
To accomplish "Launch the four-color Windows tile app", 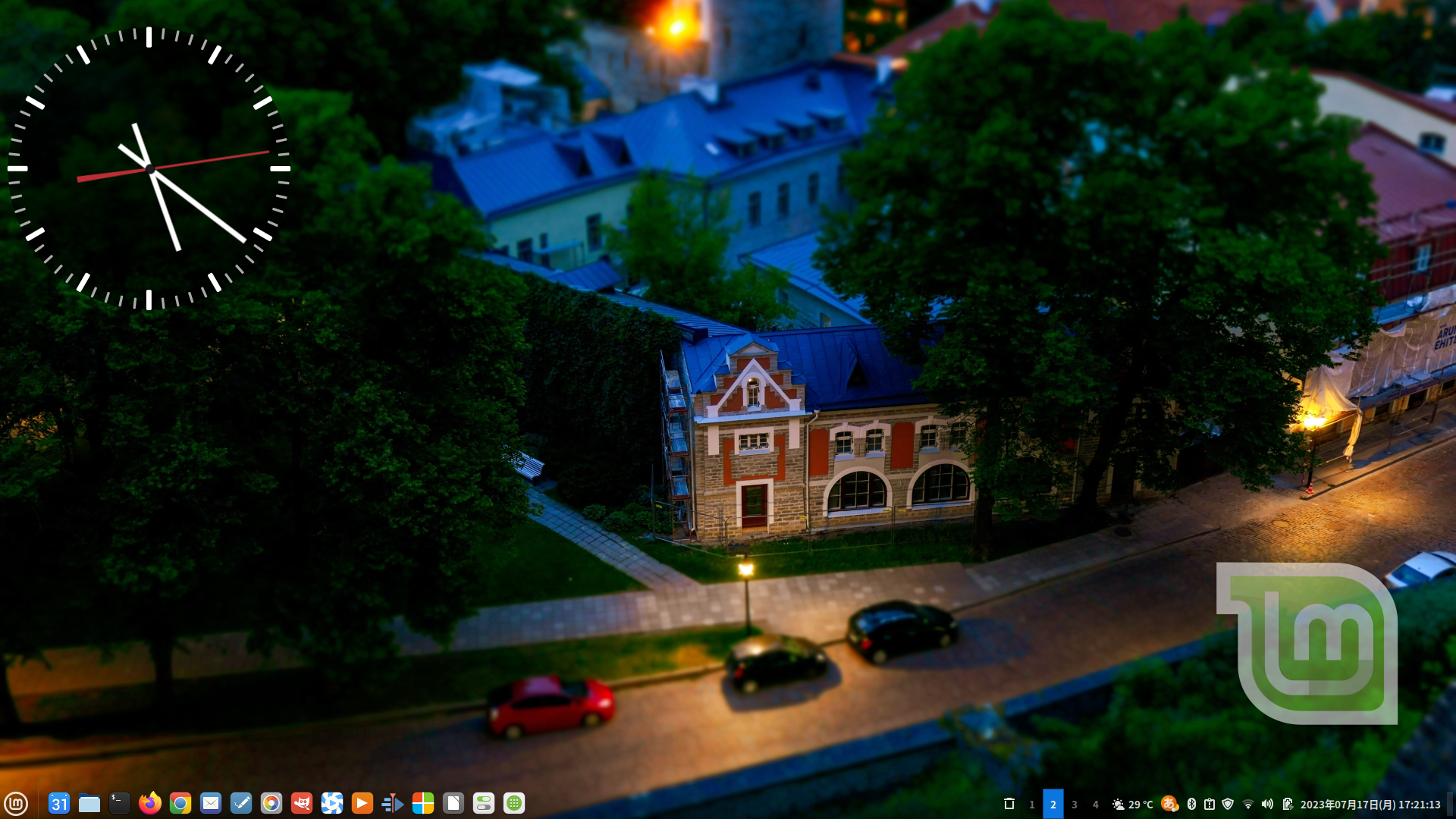I will (x=423, y=803).
